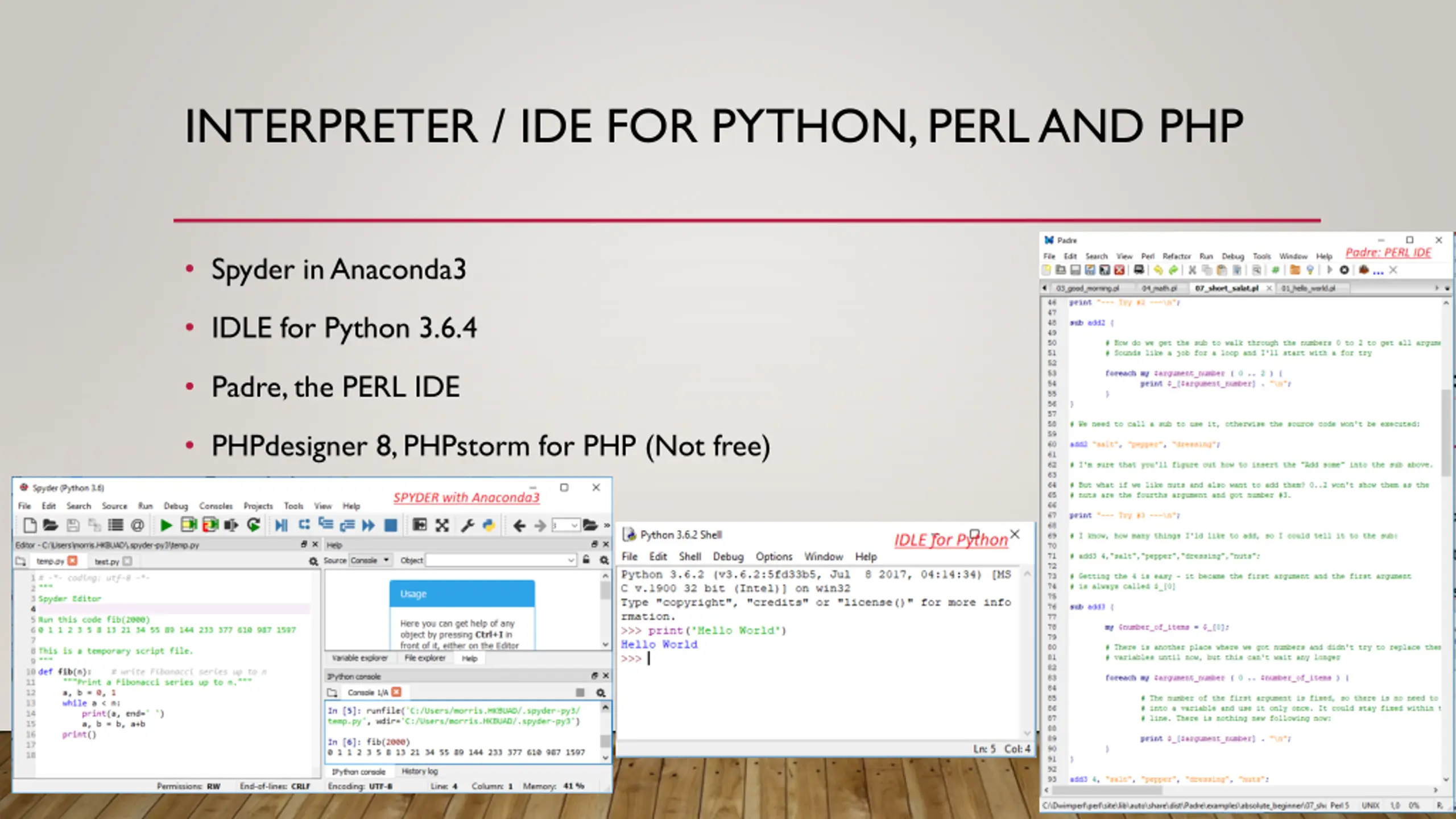The image size is (1456, 819).
Task: Click Run script play icon in Padre toolbar
Action: coord(1329,270)
